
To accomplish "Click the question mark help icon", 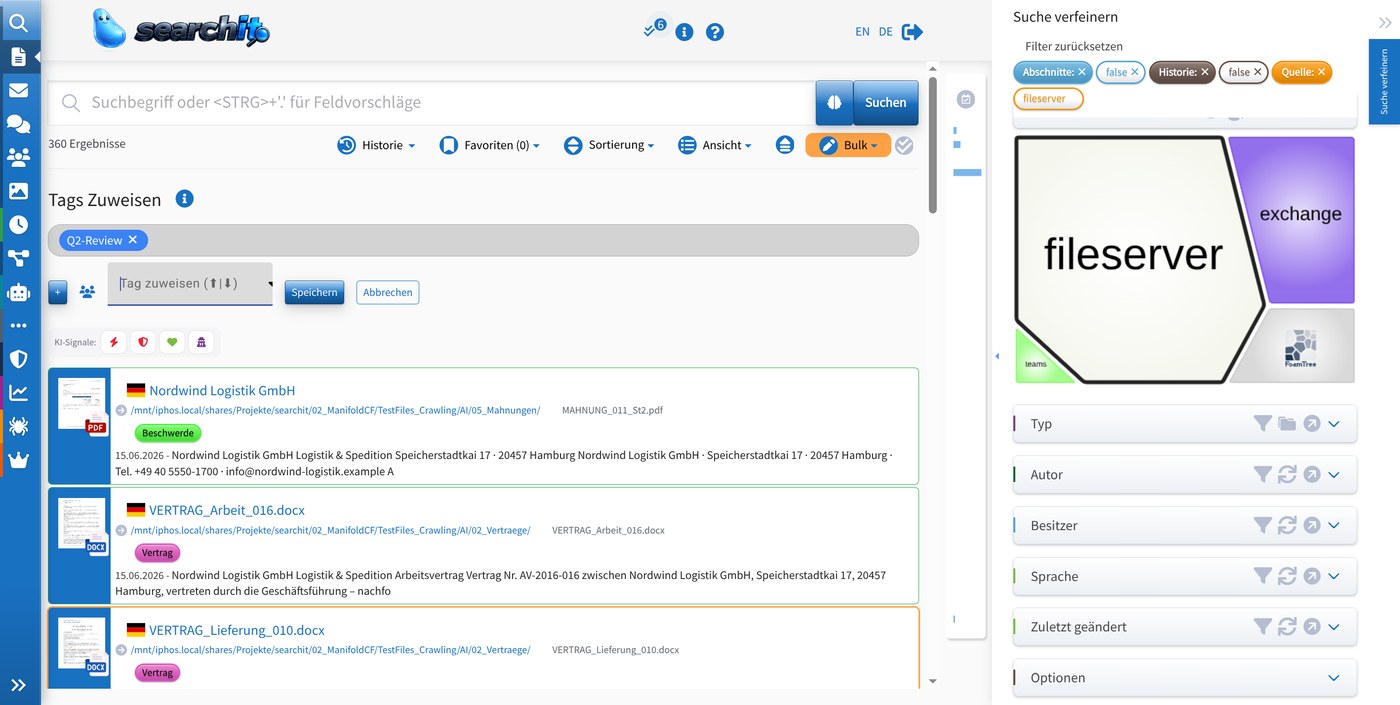I will click(x=715, y=32).
